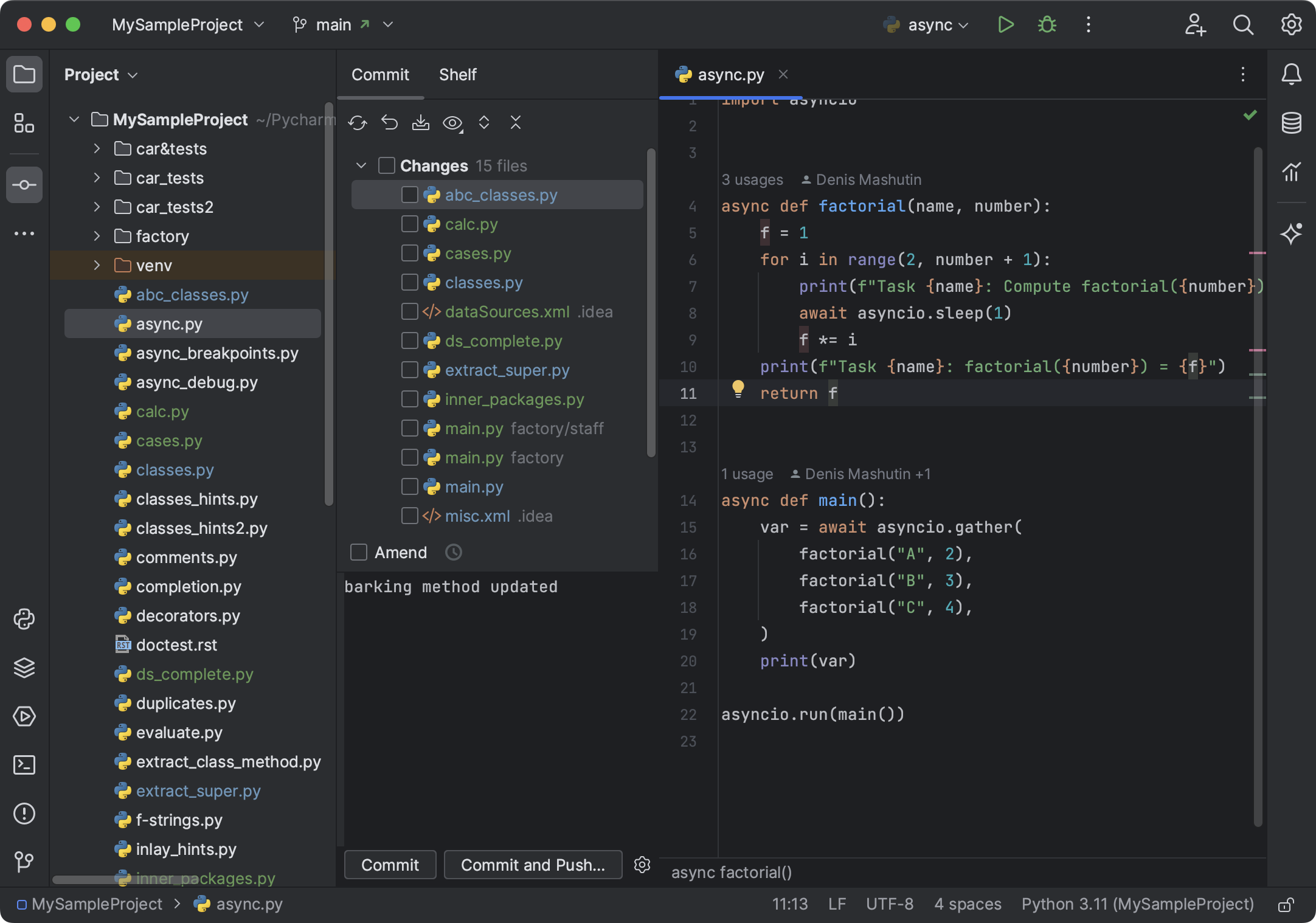Shelve changes silently
Image resolution: width=1316 pixels, height=923 pixels.
pos(421,123)
